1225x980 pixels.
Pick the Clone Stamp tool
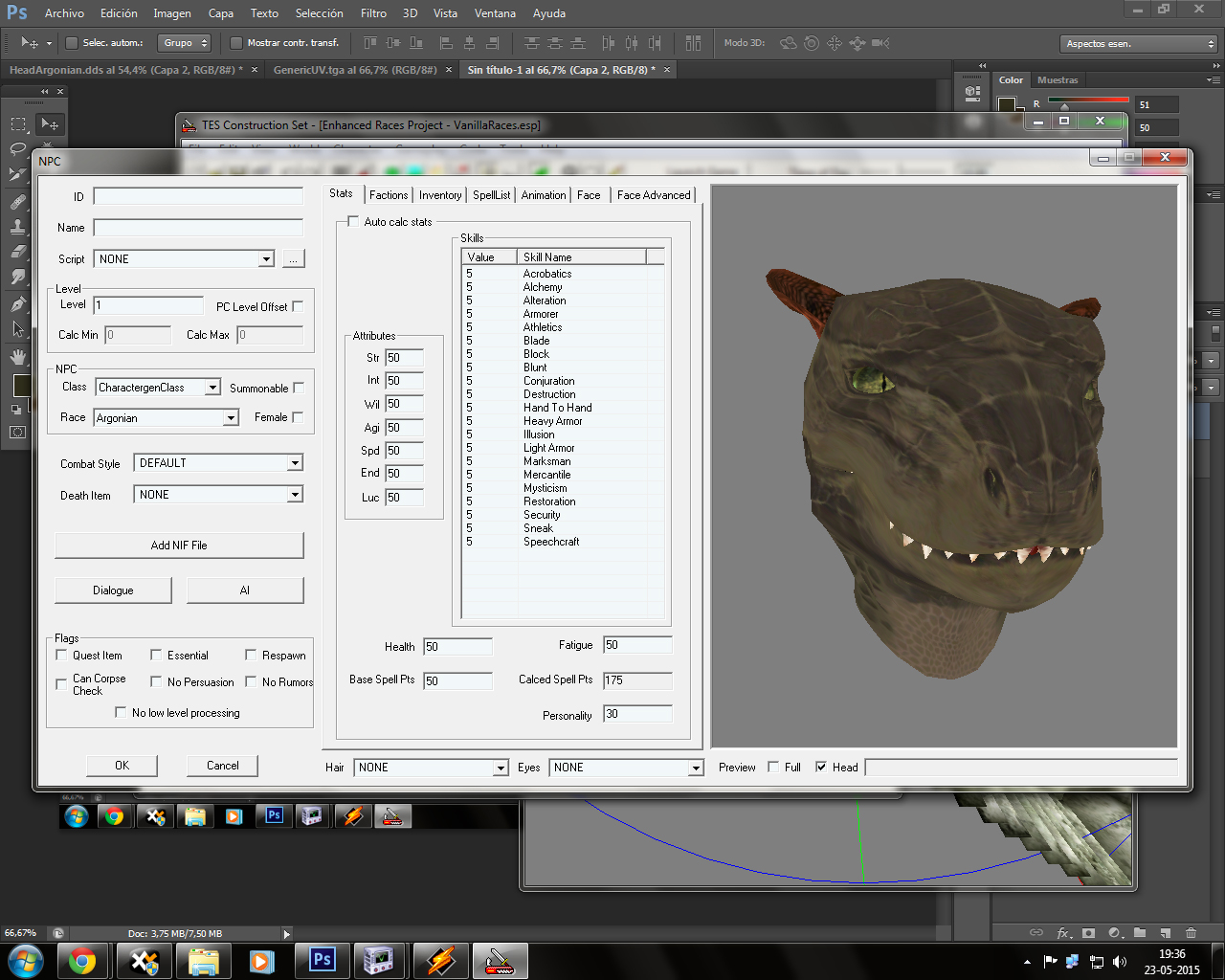point(18,227)
